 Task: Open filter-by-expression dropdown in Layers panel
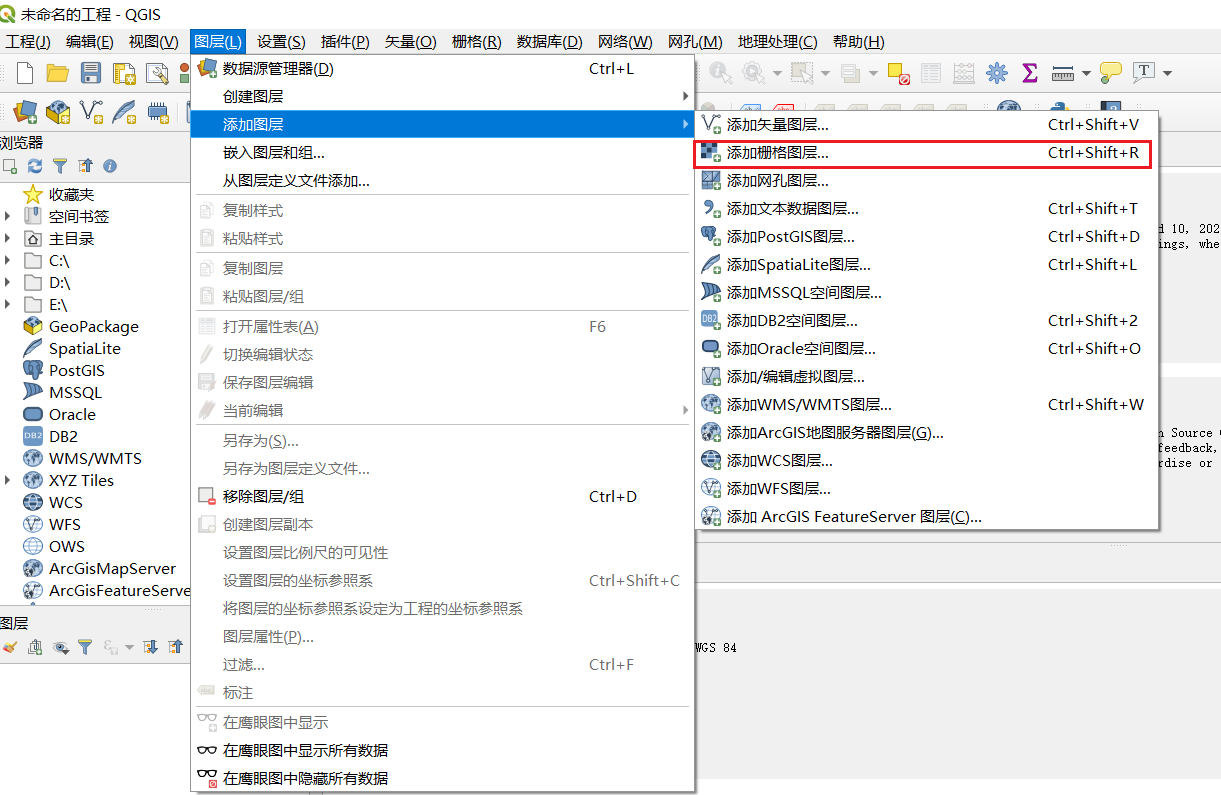pos(128,647)
